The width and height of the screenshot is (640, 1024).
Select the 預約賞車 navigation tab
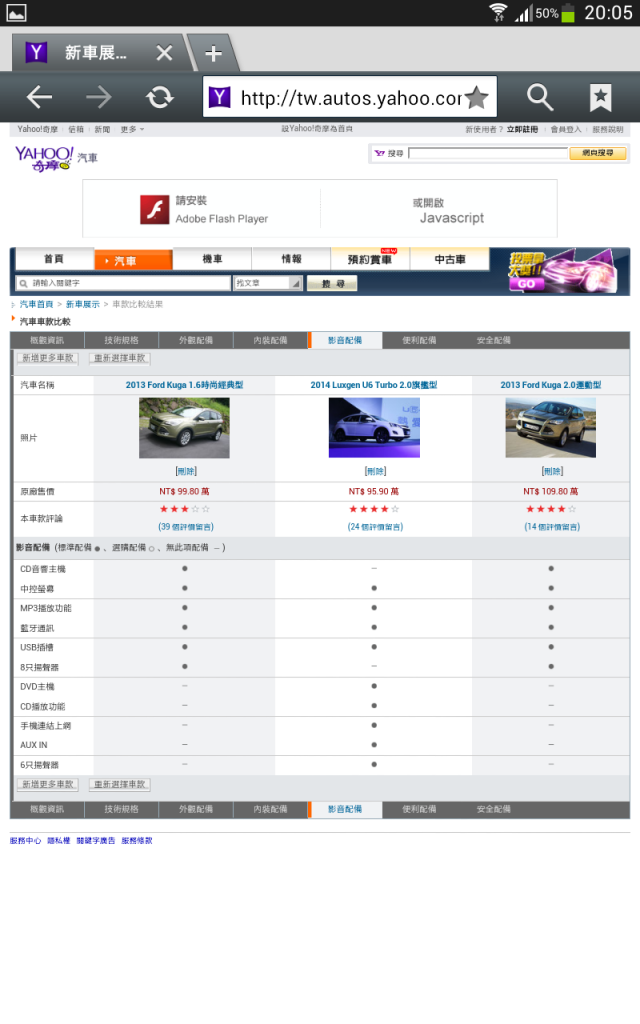370,259
